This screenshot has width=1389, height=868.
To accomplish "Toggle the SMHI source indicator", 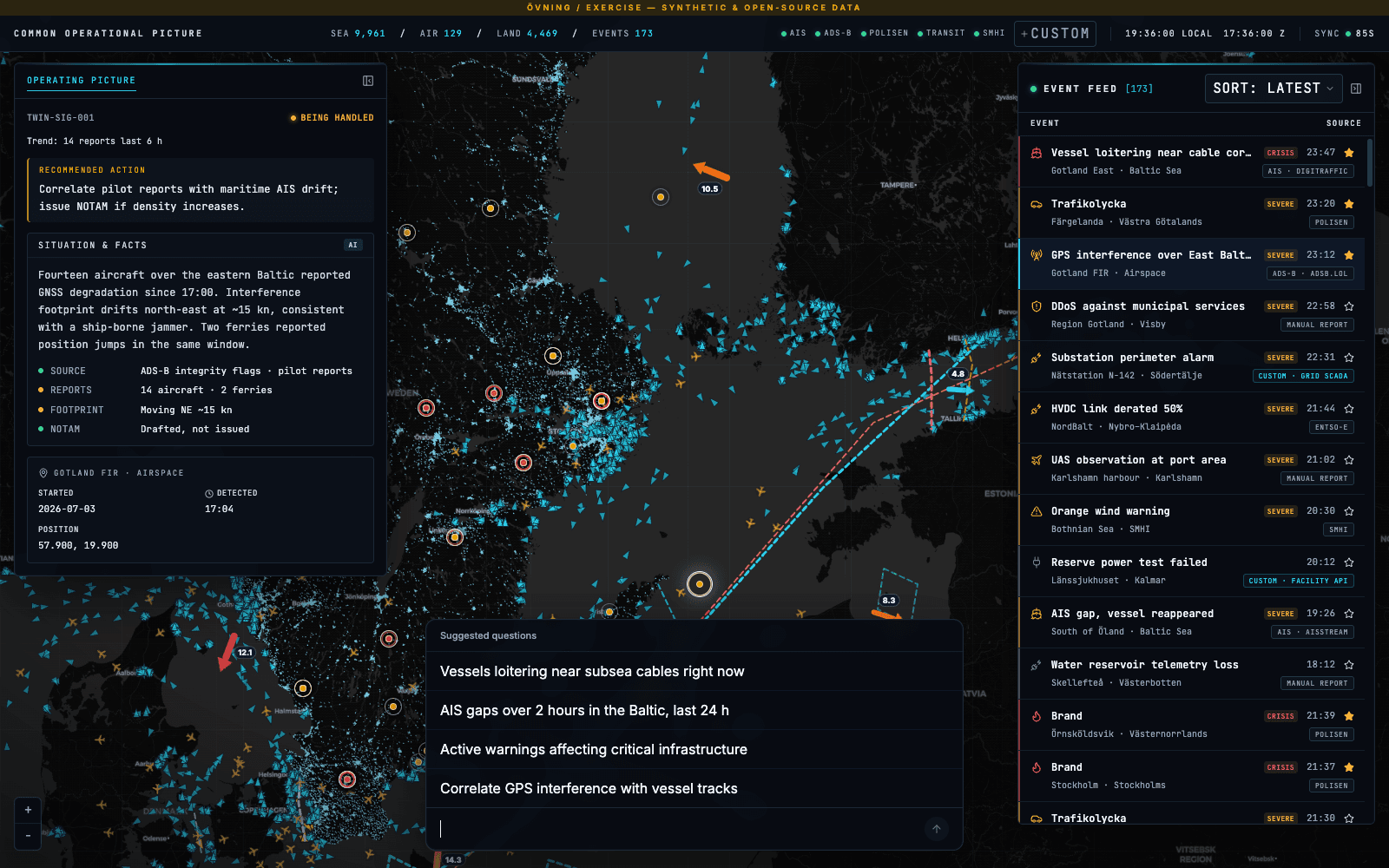I will point(989,34).
